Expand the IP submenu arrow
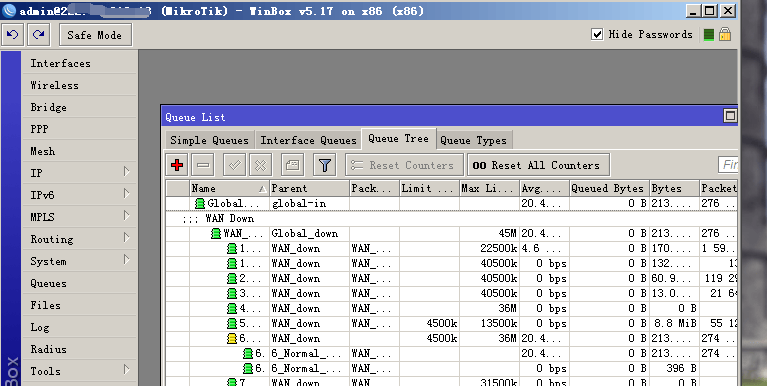Image resolution: width=767 pixels, height=386 pixels. [x=126, y=172]
